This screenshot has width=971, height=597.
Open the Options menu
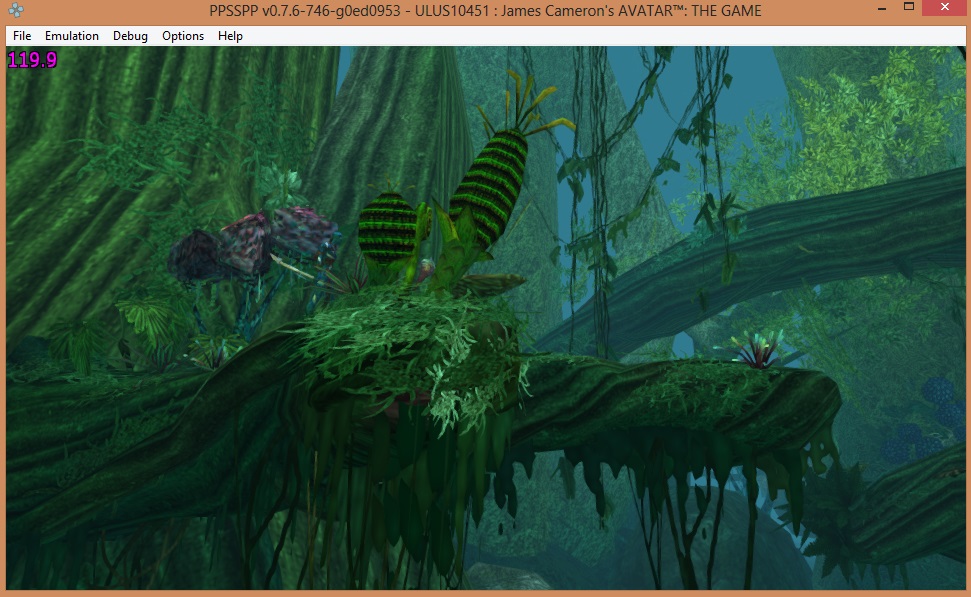[183, 36]
